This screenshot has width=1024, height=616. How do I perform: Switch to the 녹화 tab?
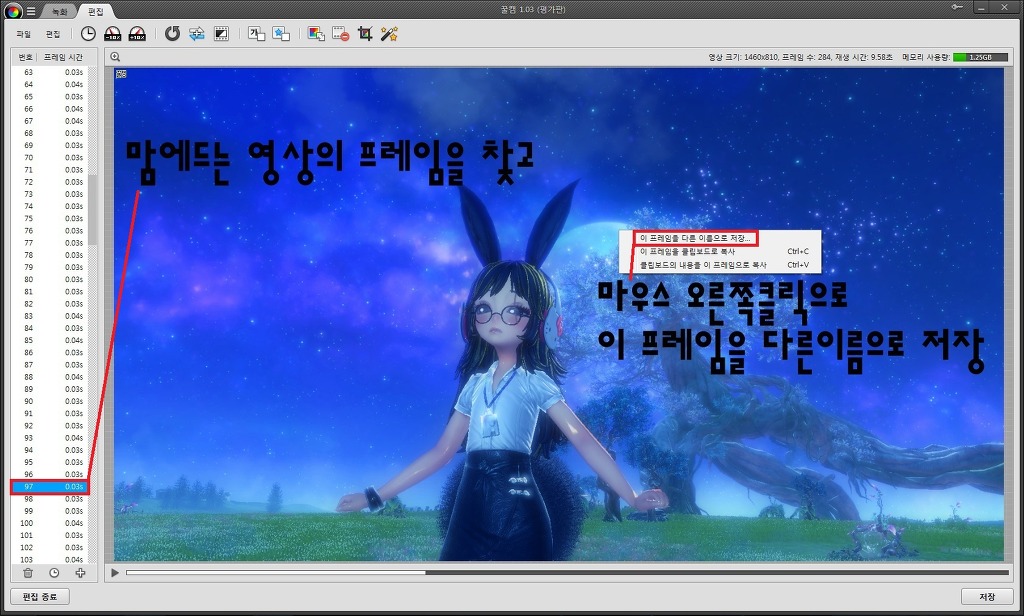click(59, 11)
